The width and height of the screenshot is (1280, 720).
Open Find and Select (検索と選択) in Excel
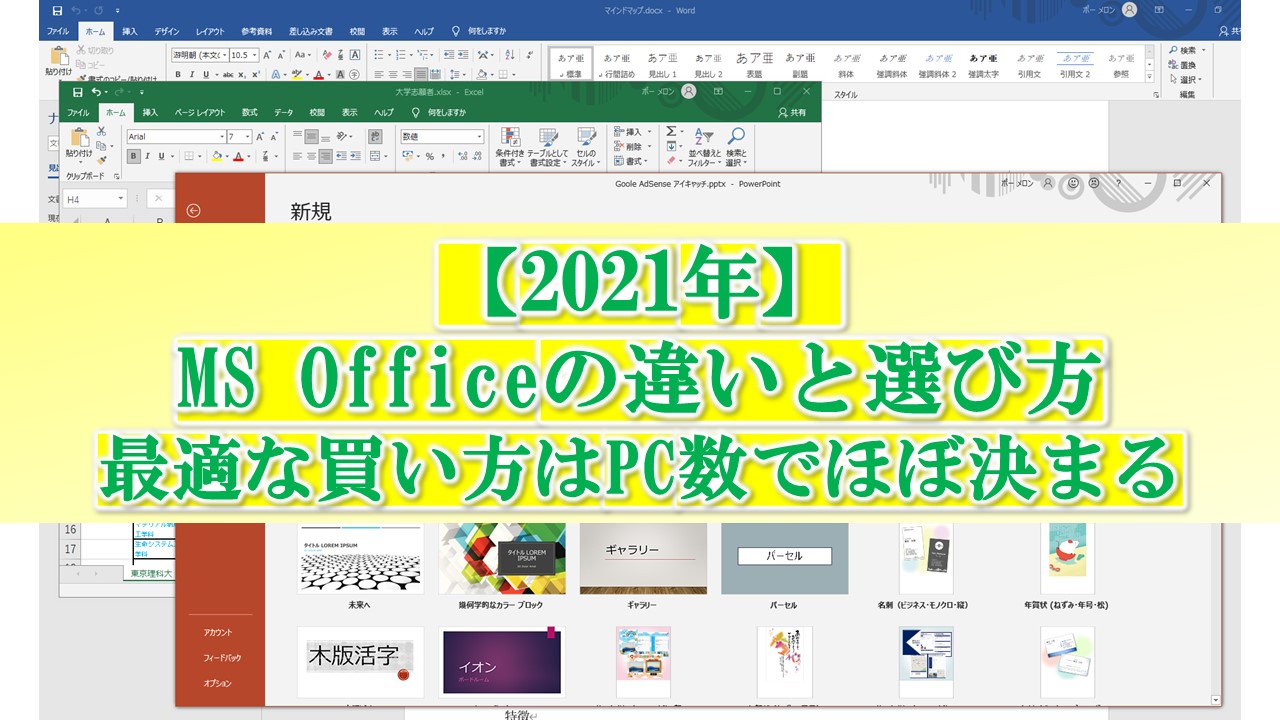736,147
